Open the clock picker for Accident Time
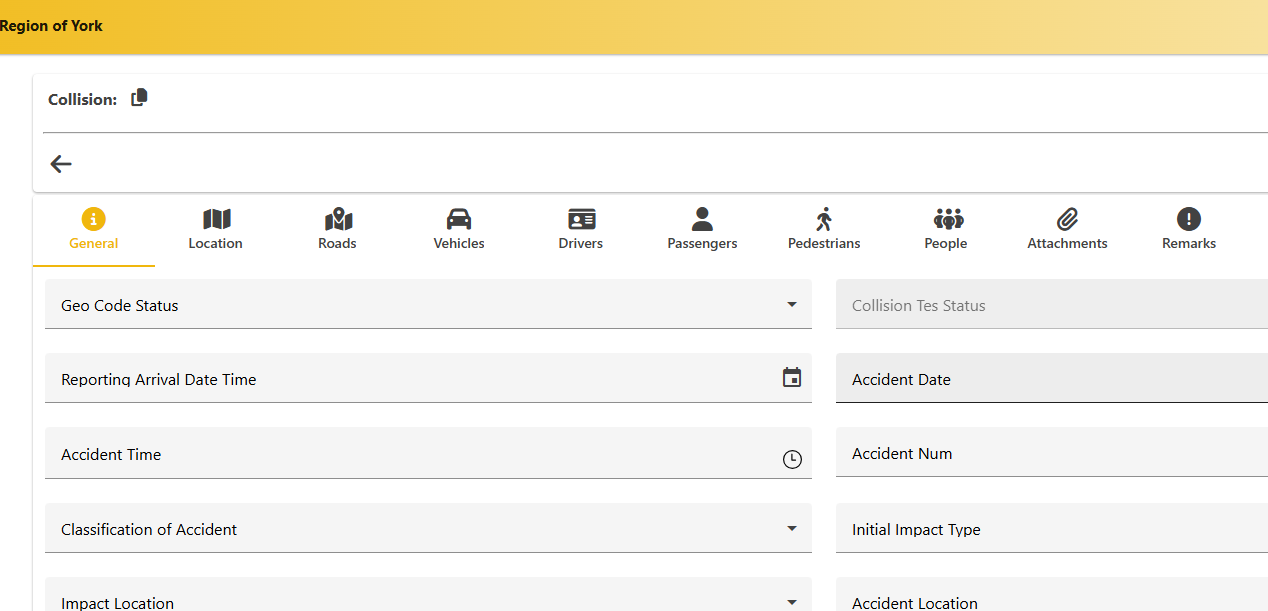1268x611 pixels. click(791, 459)
